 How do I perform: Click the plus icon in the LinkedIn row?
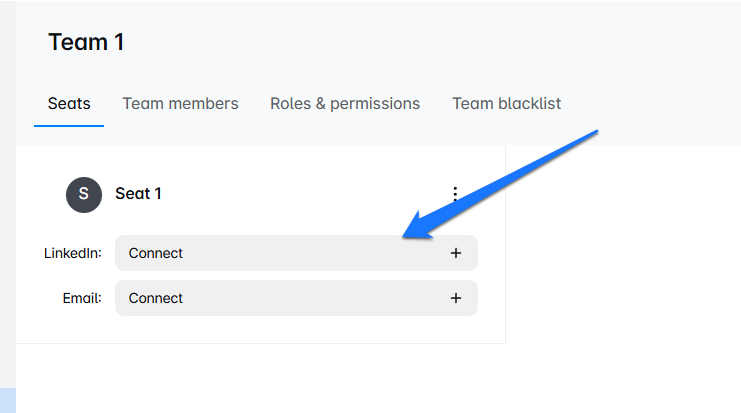(x=456, y=253)
